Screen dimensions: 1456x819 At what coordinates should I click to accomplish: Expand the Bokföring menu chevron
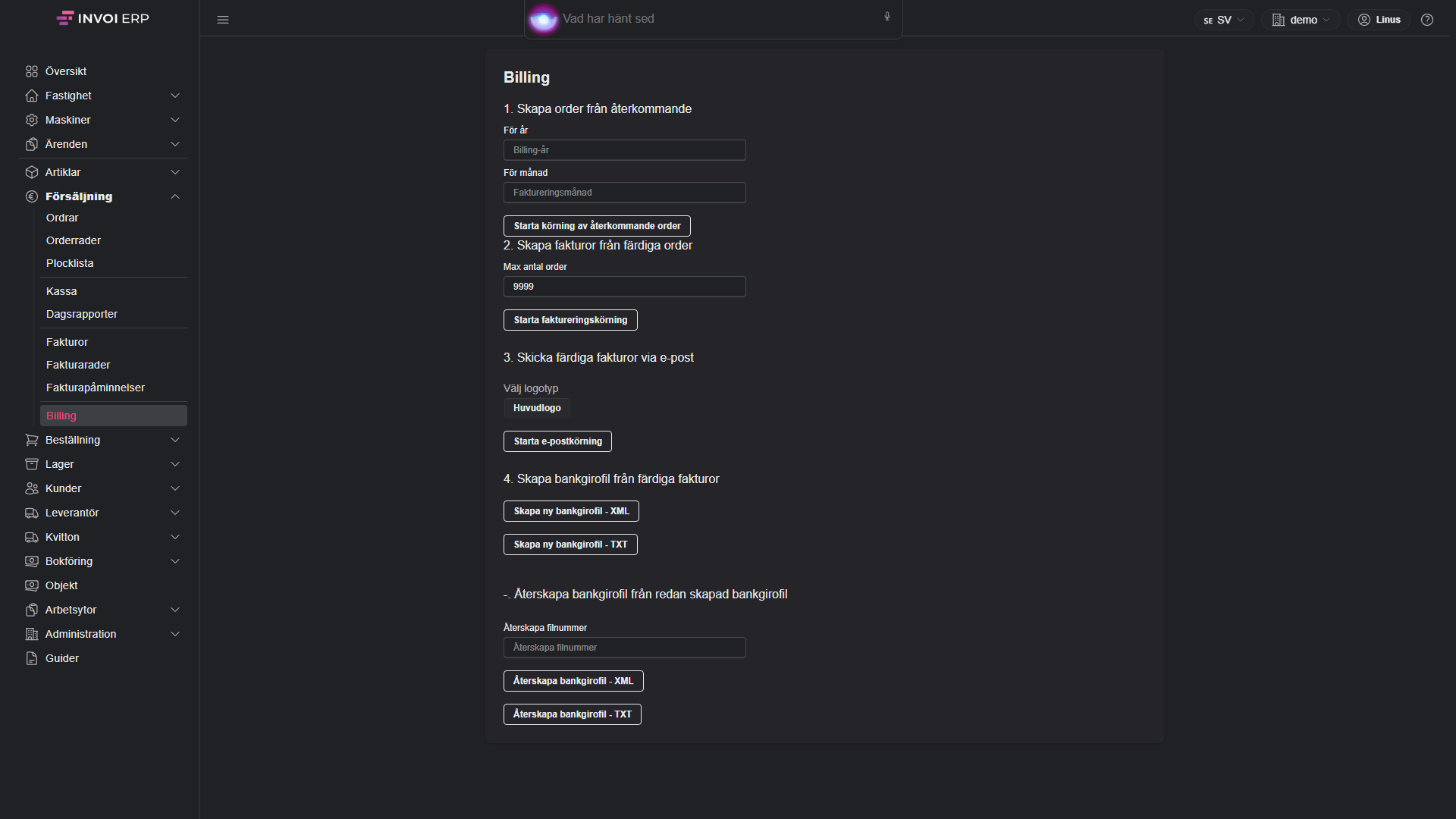pos(175,561)
